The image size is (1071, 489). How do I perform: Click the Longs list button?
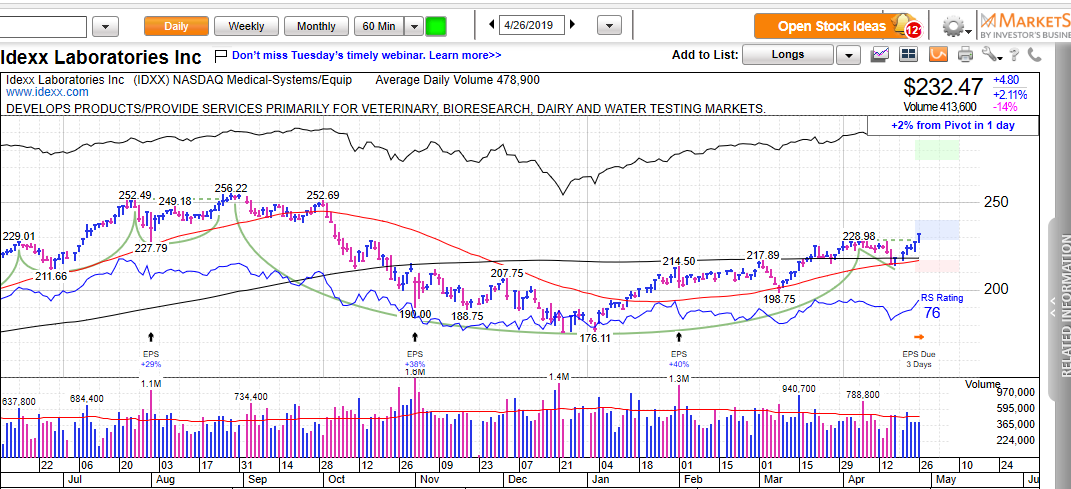pos(788,55)
